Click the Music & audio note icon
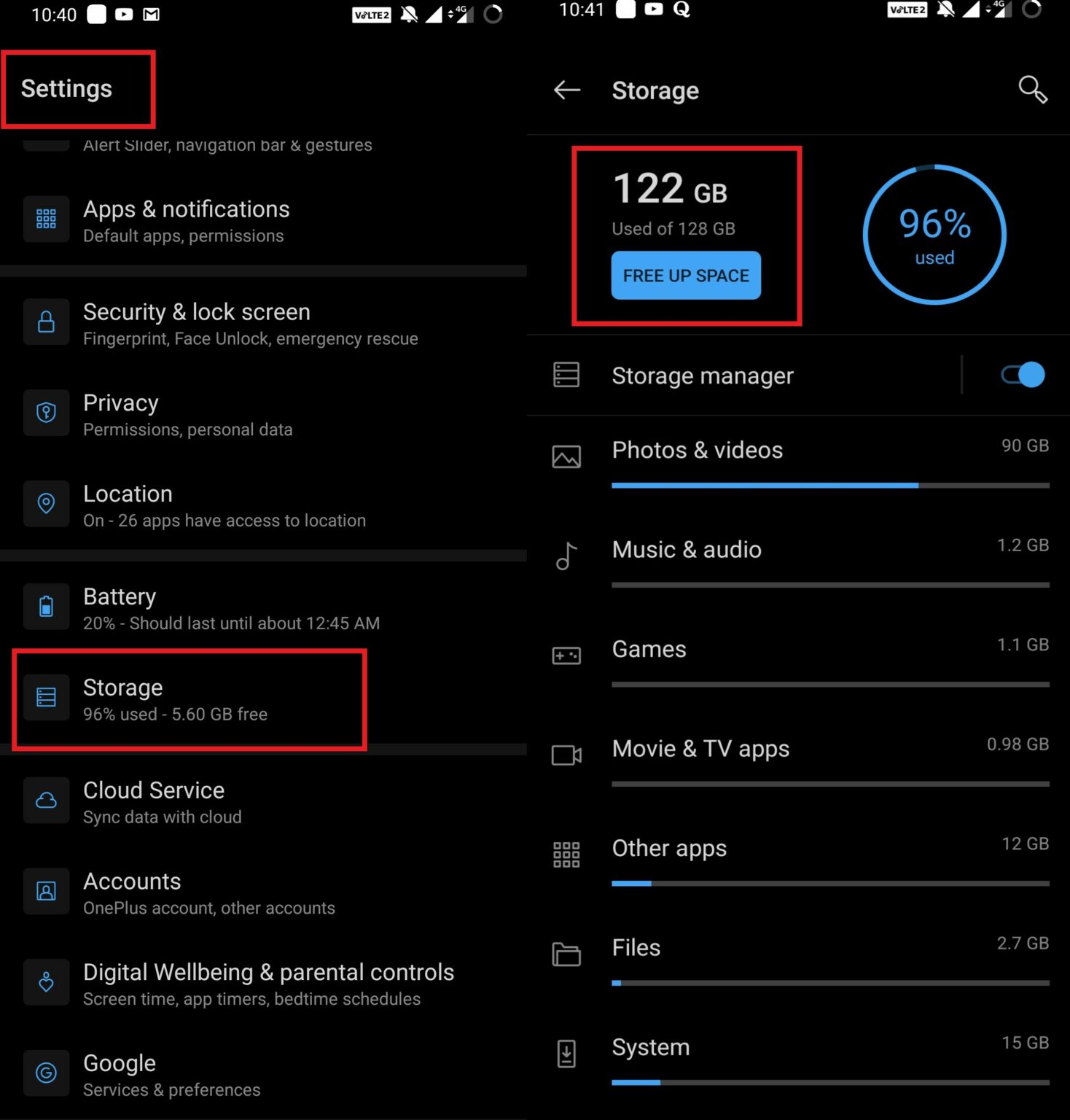The width and height of the screenshot is (1070, 1120). tap(566, 556)
